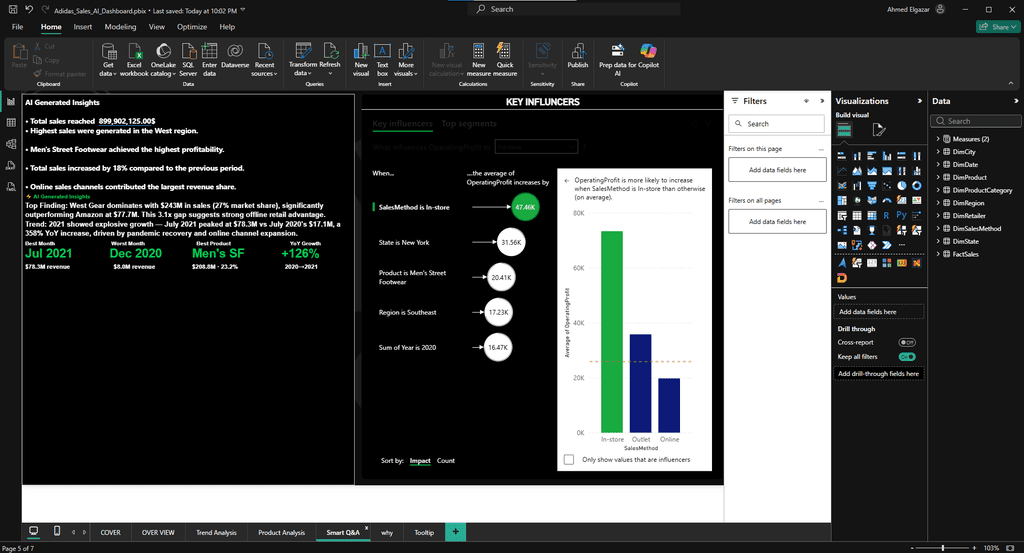The image size is (1024, 553).
Task: Switch to Model view in left sidebar
Action: click(10, 144)
